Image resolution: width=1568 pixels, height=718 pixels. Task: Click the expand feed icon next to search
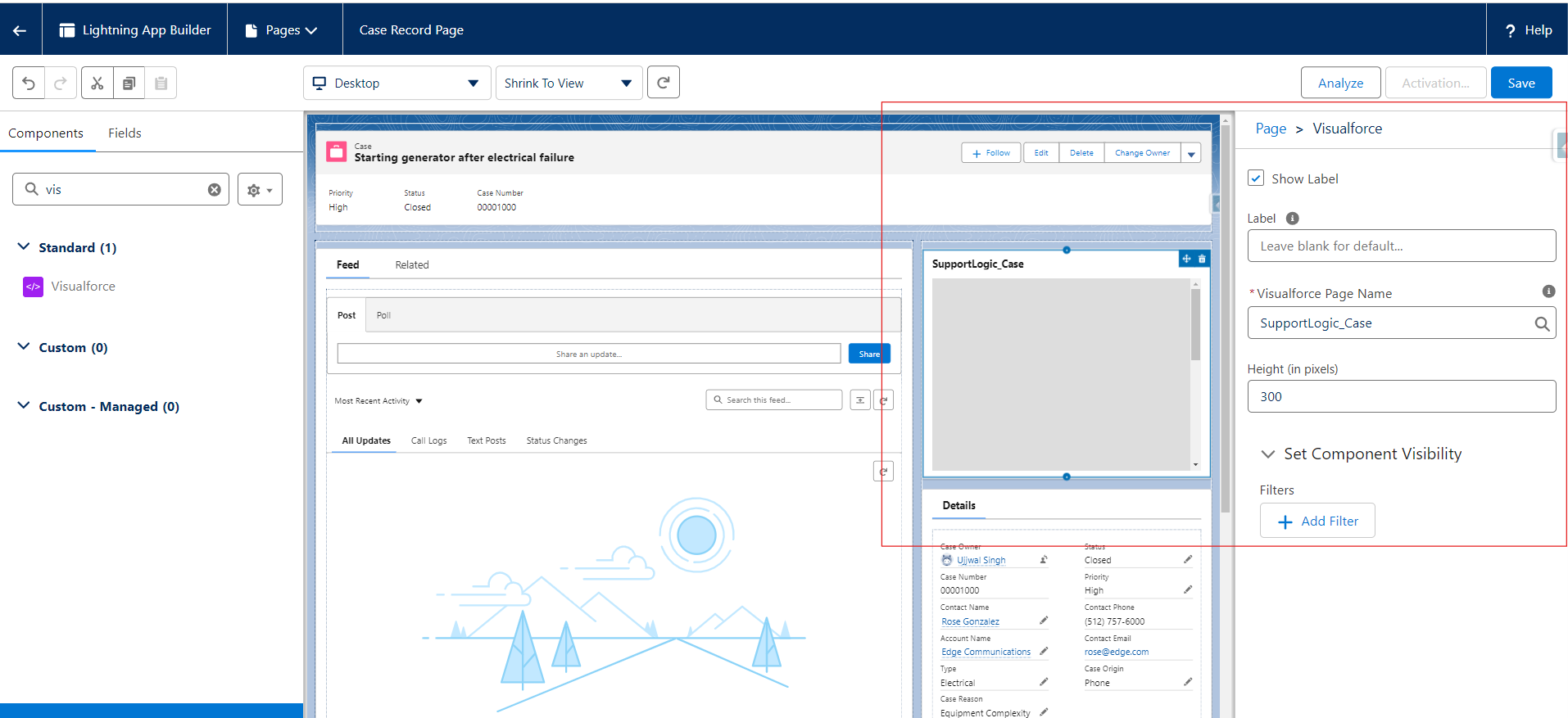pyautogui.click(x=860, y=400)
